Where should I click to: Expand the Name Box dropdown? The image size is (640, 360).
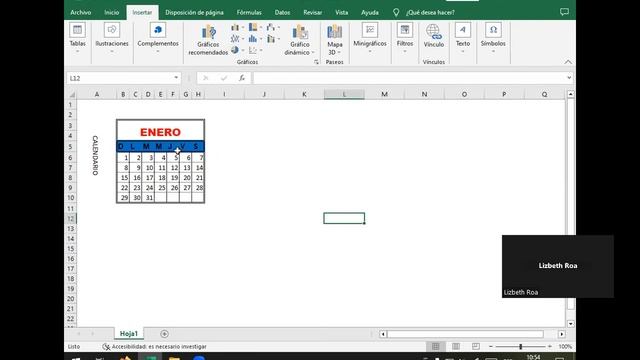[176, 78]
